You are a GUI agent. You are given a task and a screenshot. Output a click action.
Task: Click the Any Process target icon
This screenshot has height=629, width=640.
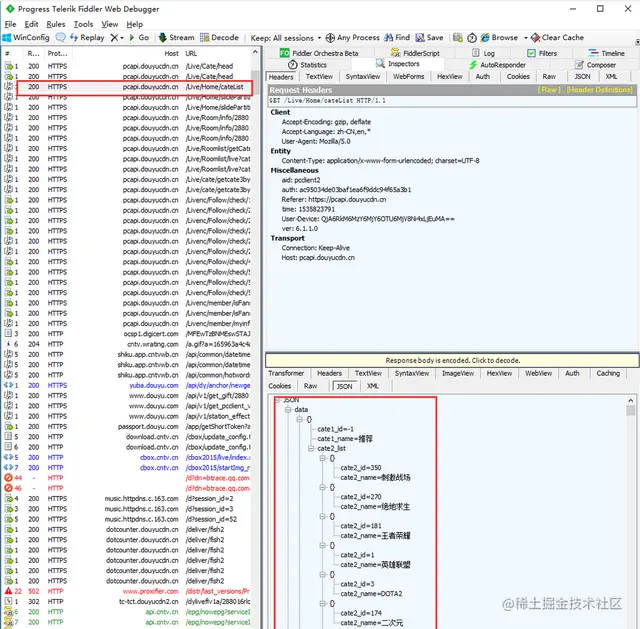tap(330, 38)
